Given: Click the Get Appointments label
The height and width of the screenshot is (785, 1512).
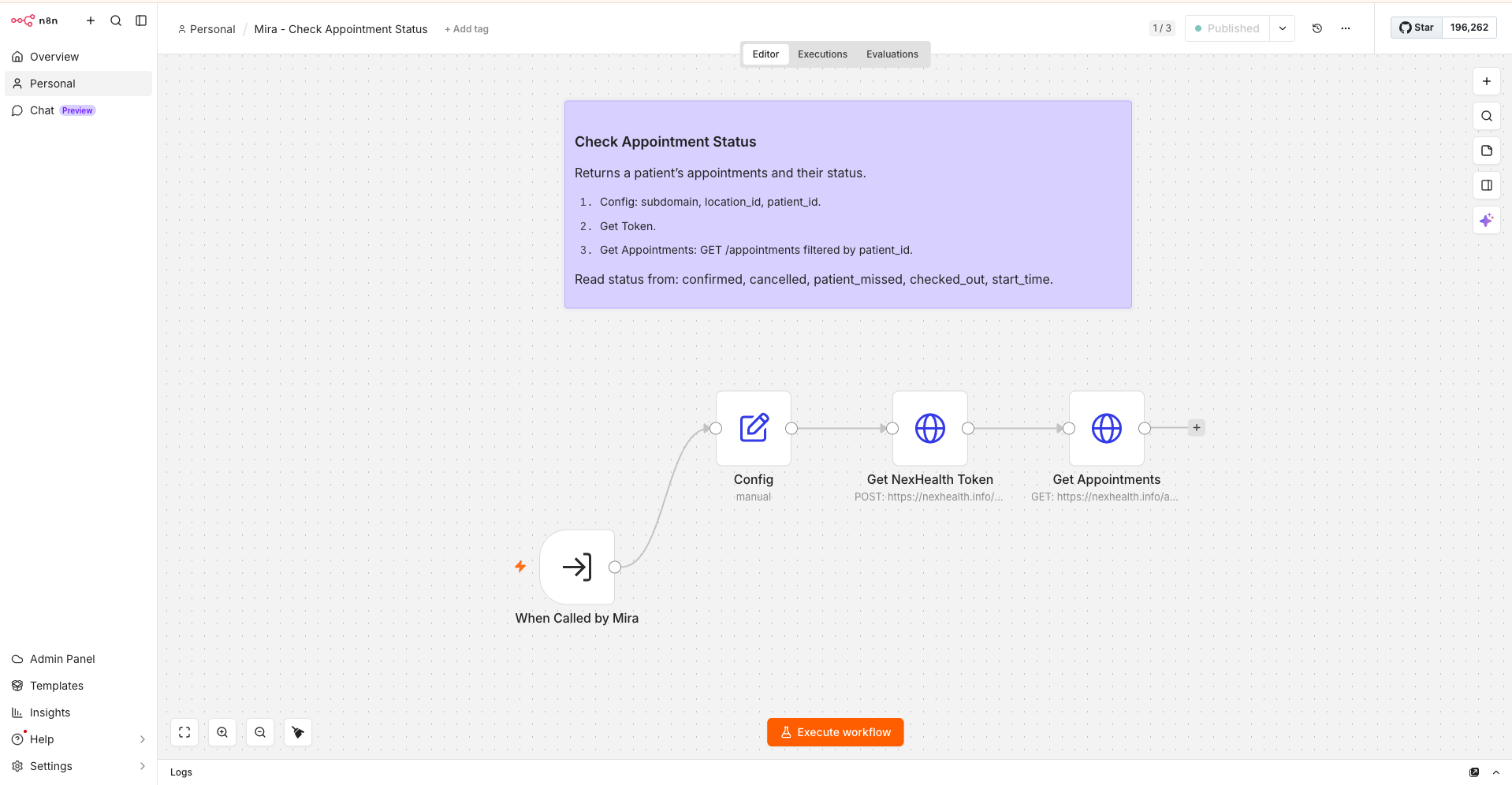Looking at the screenshot, I should click(1107, 479).
